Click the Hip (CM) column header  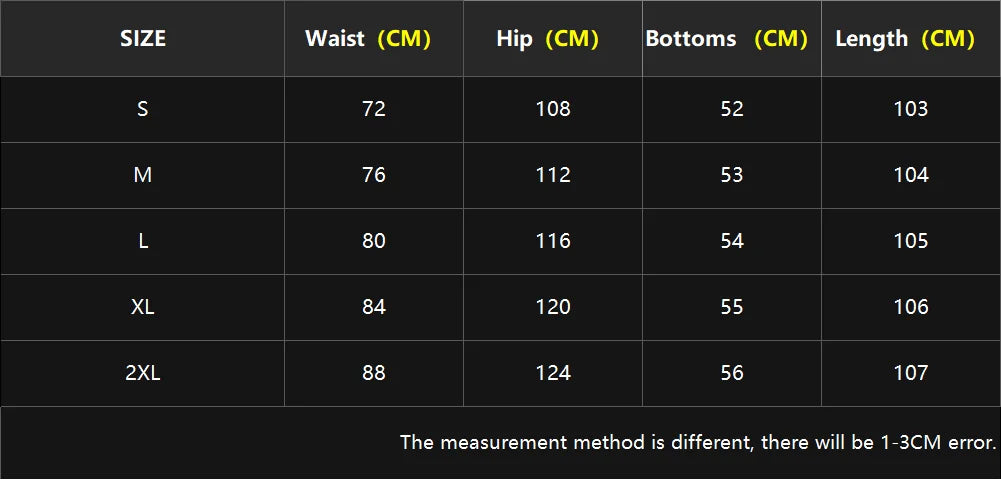click(x=547, y=39)
